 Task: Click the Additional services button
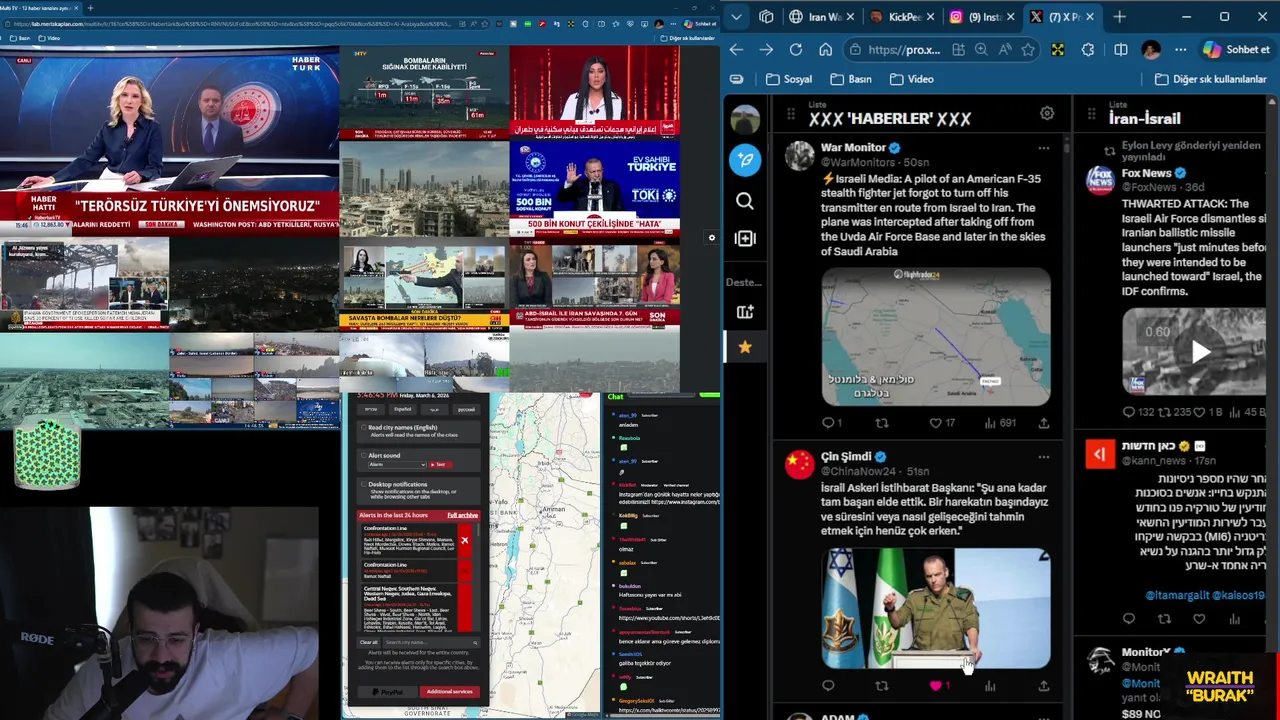pos(449,691)
